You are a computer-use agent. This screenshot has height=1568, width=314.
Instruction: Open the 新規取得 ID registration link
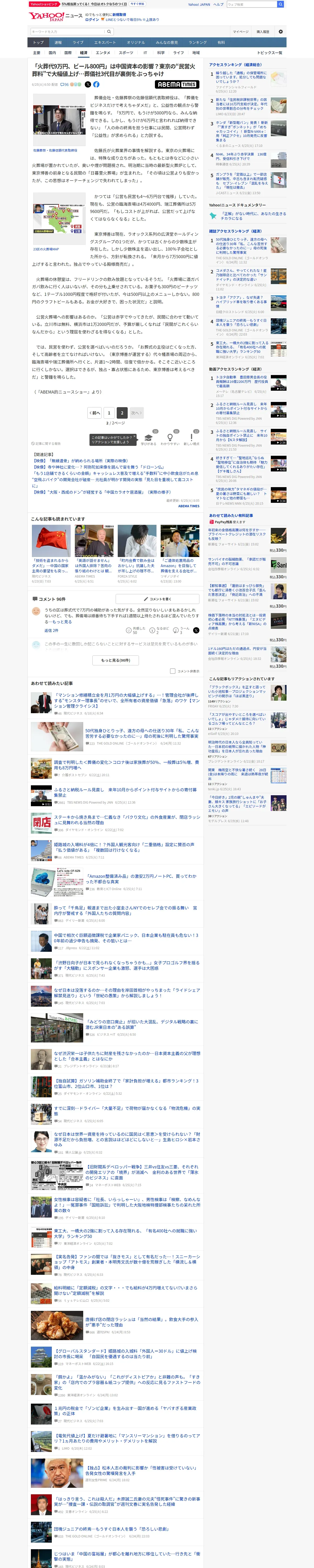point(119,15)
